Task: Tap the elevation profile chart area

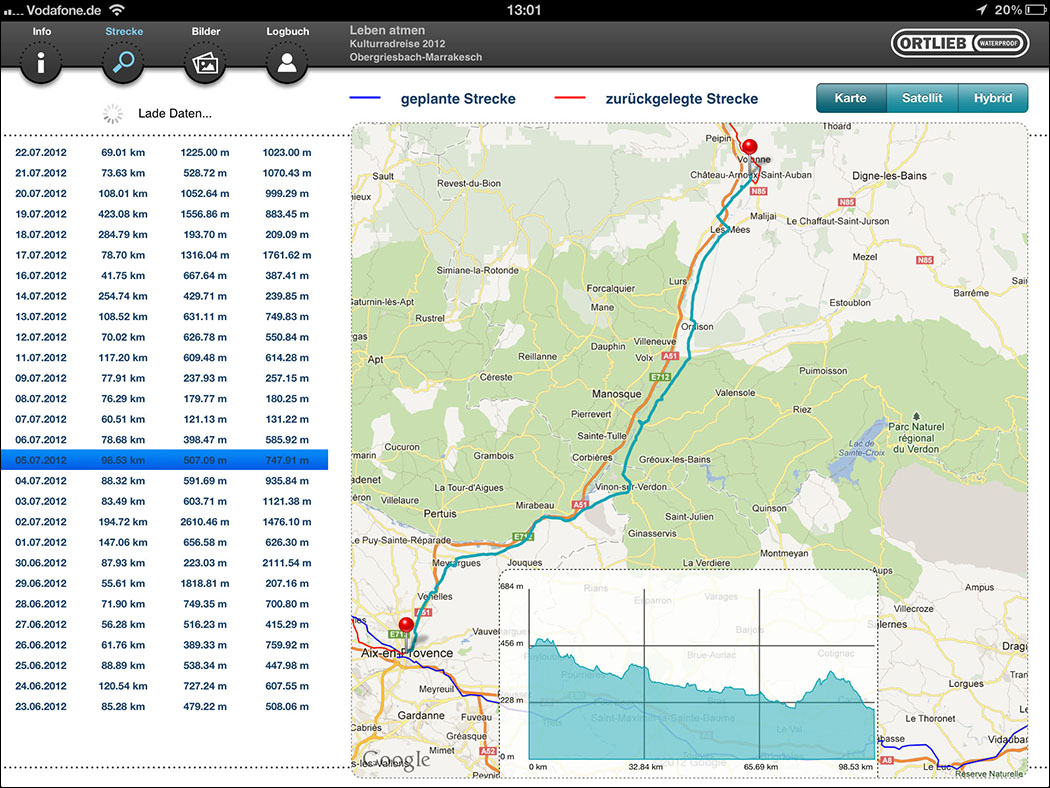Action: pyautogui.click(x=688, y=674)
